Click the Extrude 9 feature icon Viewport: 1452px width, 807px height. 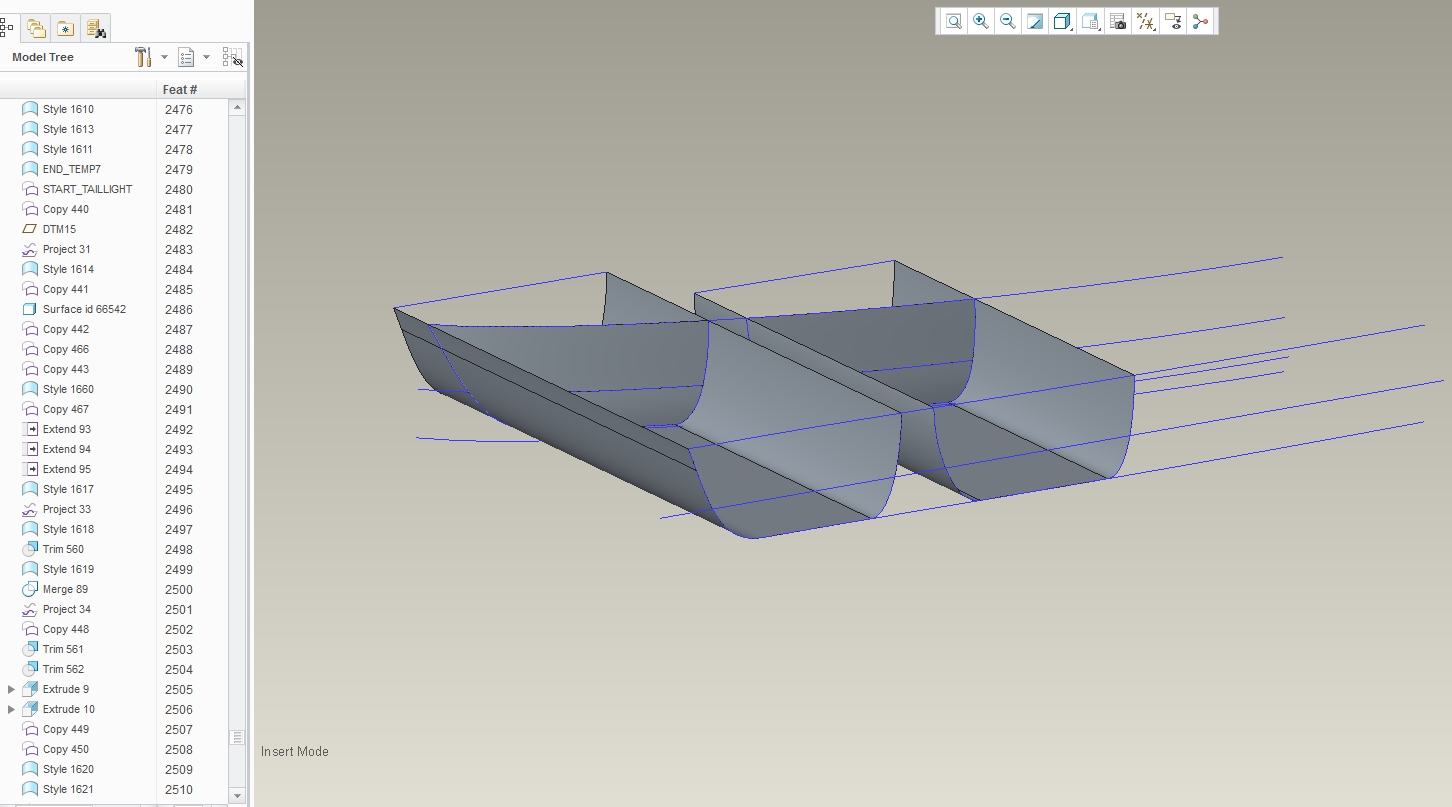coord(30,689)
